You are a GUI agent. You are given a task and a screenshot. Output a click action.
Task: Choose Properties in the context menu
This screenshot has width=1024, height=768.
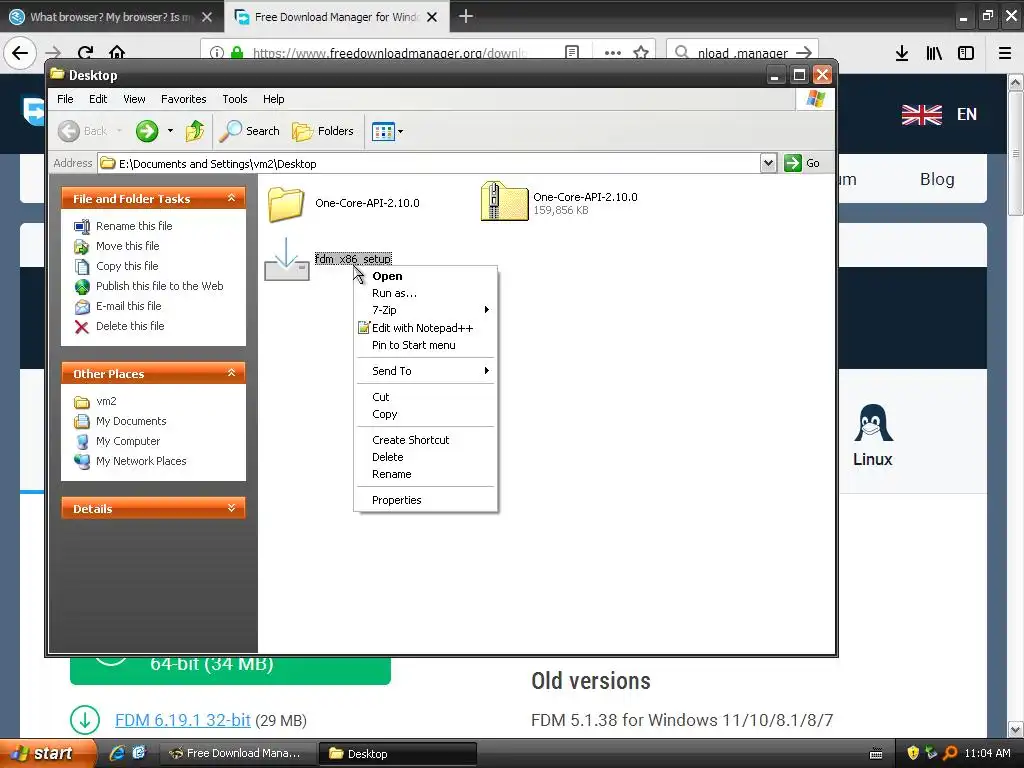coord(425,500)
